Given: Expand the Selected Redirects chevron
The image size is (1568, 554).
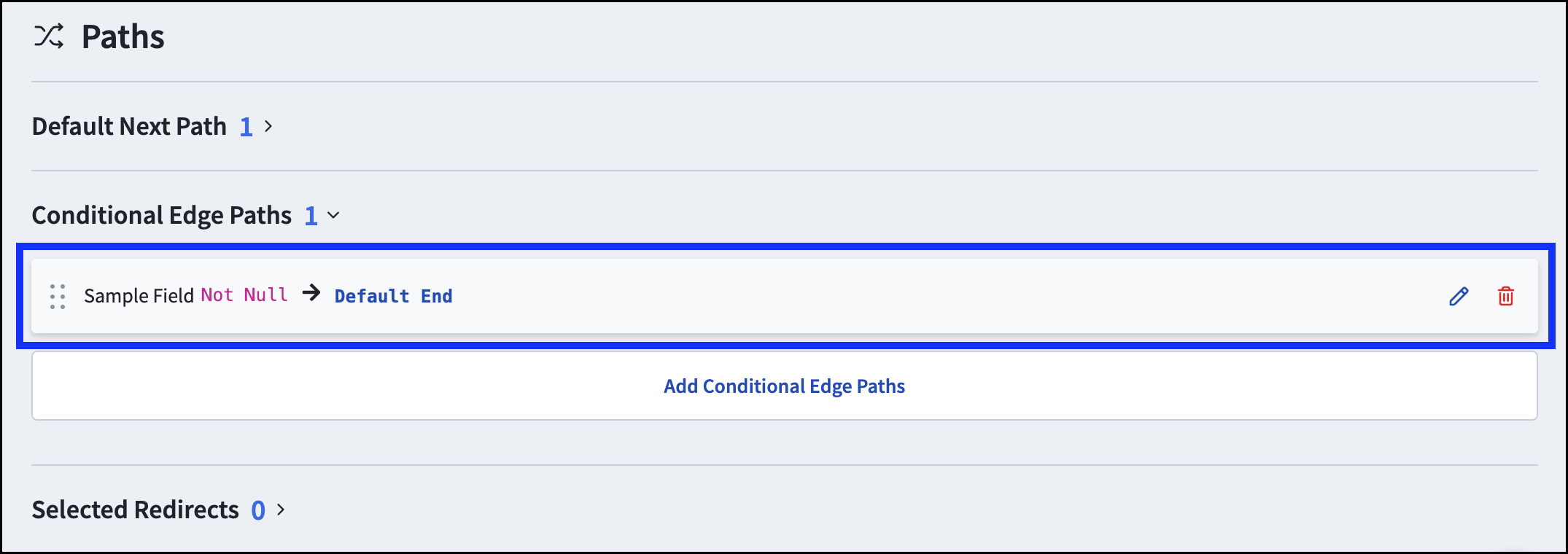Looking at the screenshot, I should [281, 510].
